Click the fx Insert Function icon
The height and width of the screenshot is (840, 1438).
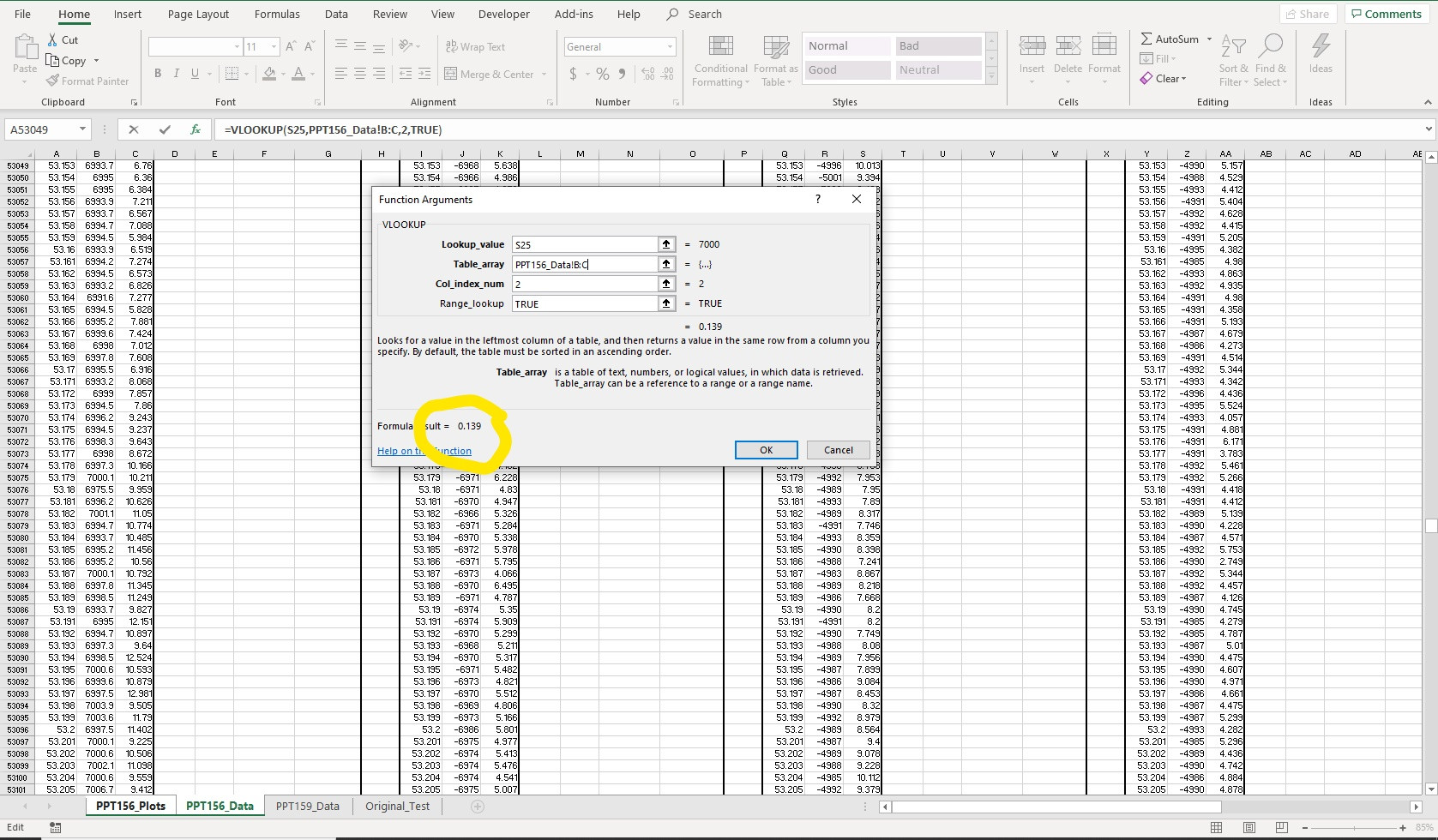(x=196, y=129)
